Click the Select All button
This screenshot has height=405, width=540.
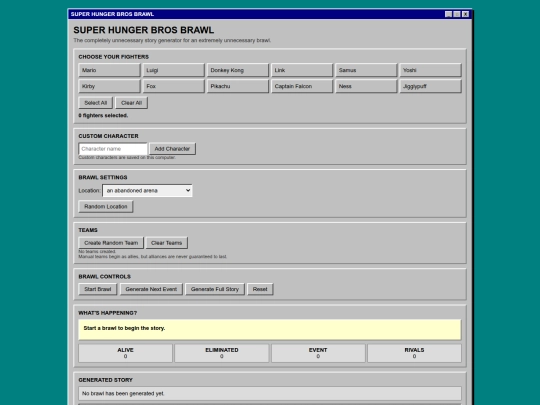[x=95, y=103]
